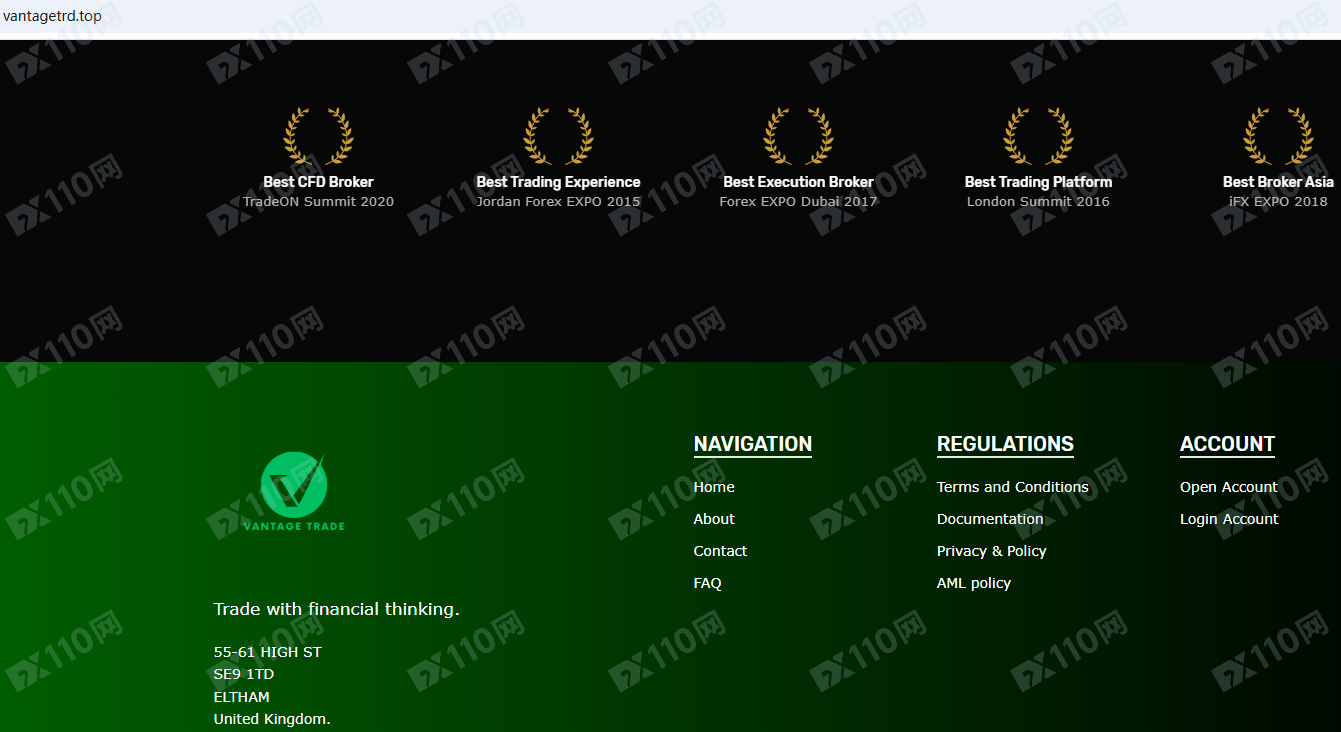
Task: Open the Home navigation link
Action: point(714,487)
